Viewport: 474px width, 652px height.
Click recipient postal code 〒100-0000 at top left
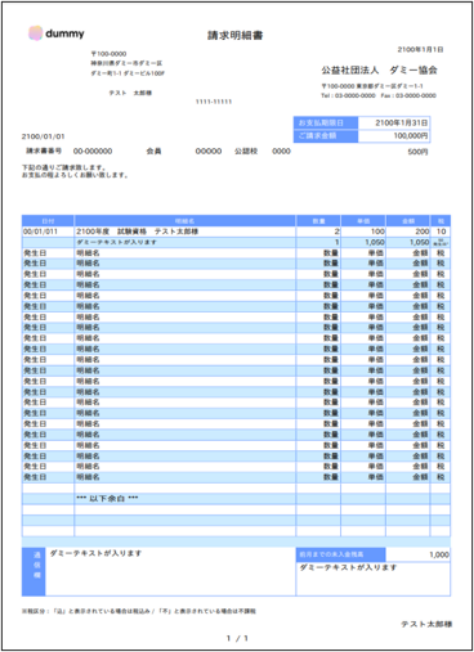(109, 54)
